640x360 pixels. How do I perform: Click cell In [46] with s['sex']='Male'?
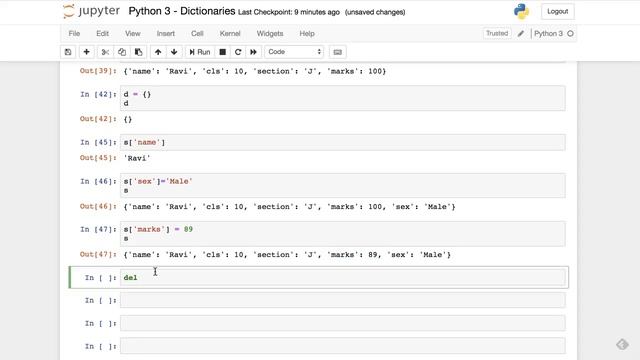342,186
